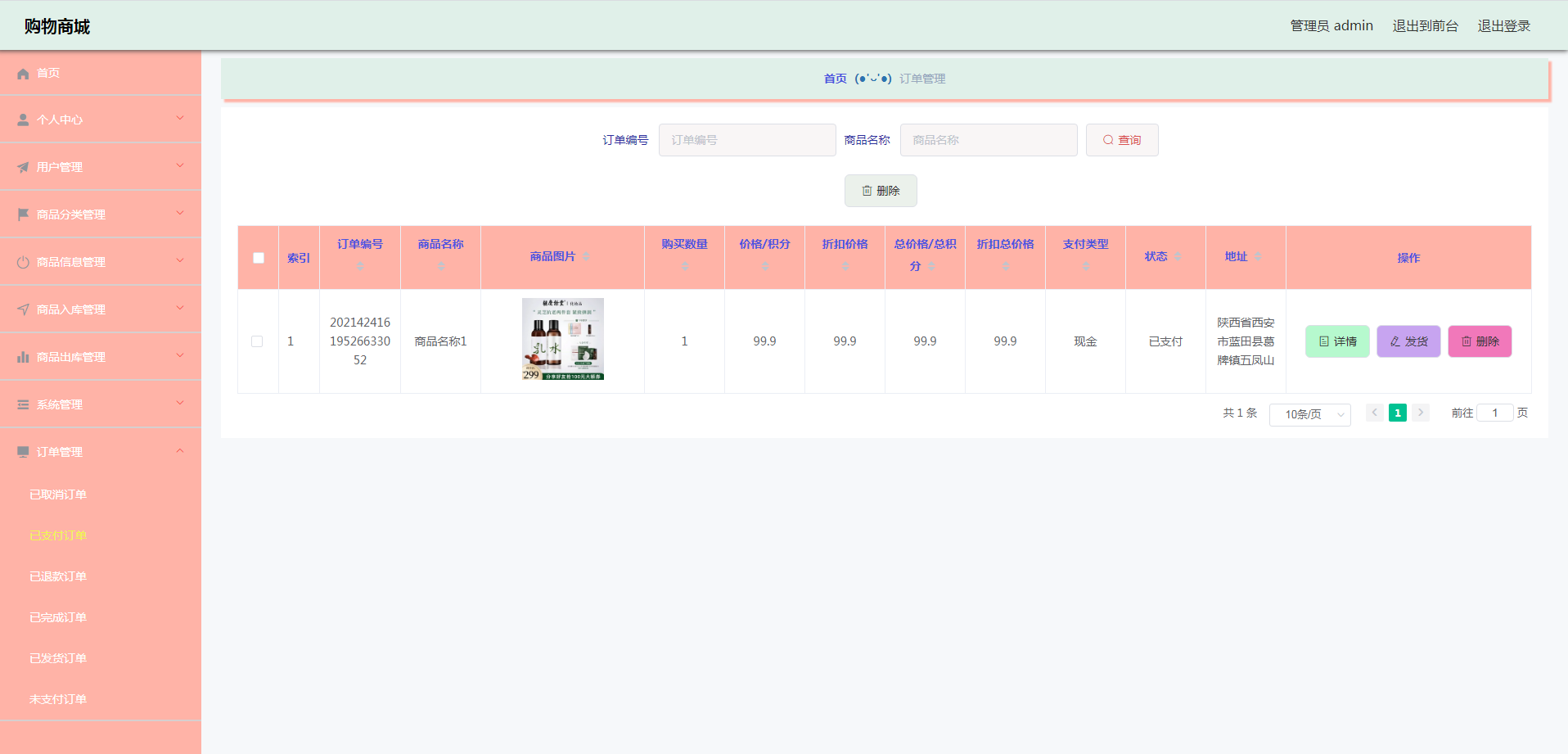Click the sort arrows under 折扣总价格 header
This screenshot has height=754, width=1568.
(x=1005, y=266)
